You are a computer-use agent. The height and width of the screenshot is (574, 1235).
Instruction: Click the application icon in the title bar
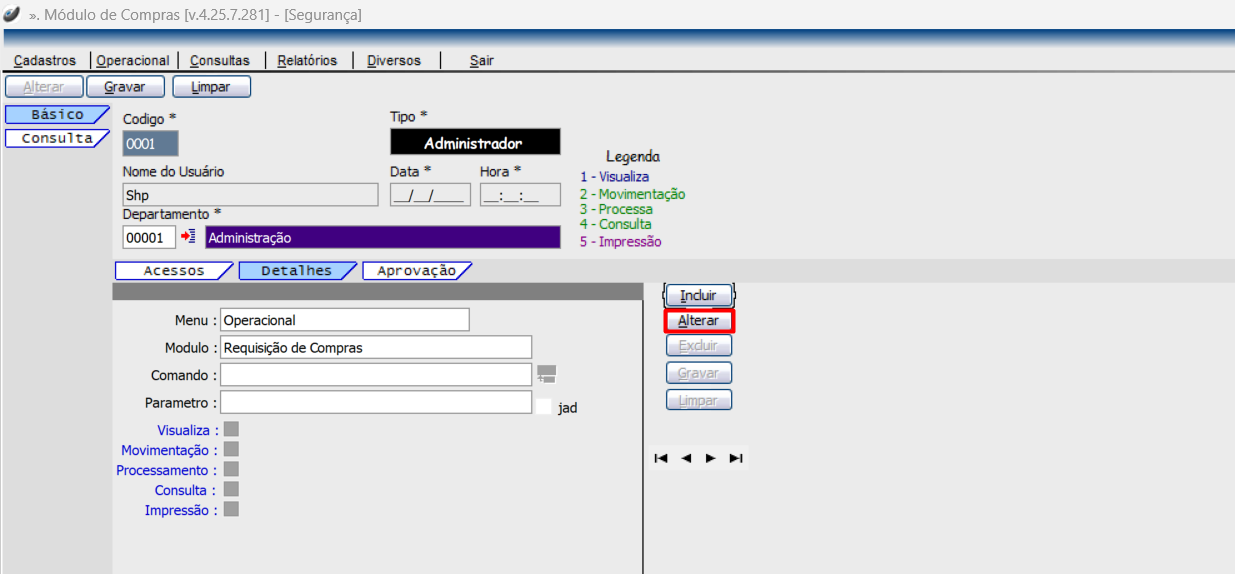click(13, 14)
